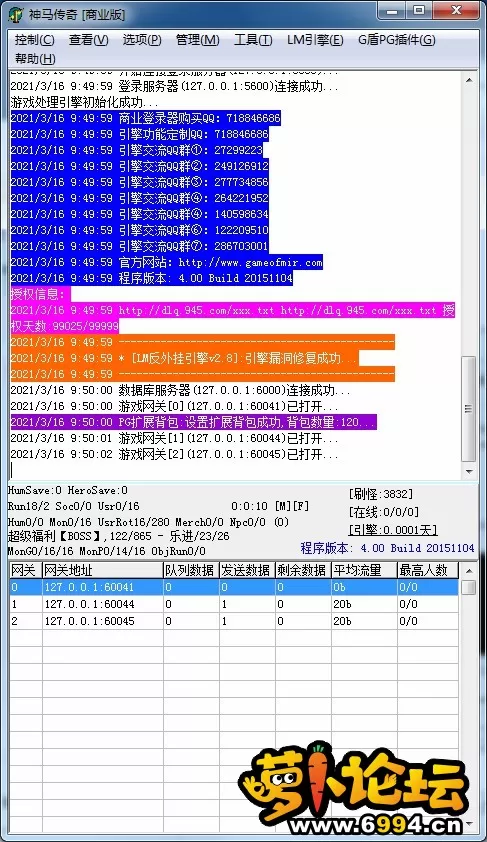Viewport: 487px width, 842px height.
Task: Click the log pane scrollbar thumb
Action: tap(469, 409)
